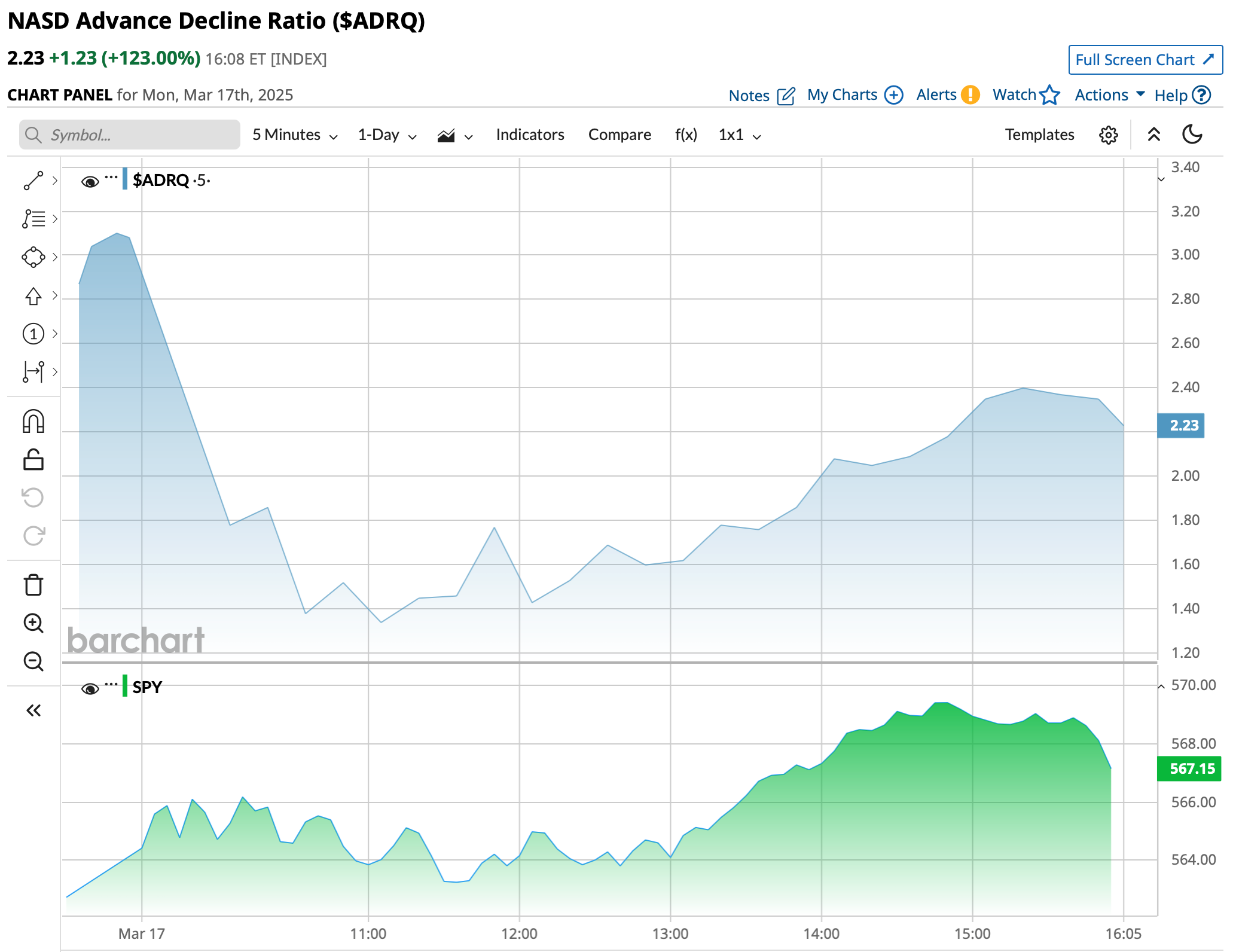
Task: Open the 1-Day period dropdown
Action: click(387, 135)
